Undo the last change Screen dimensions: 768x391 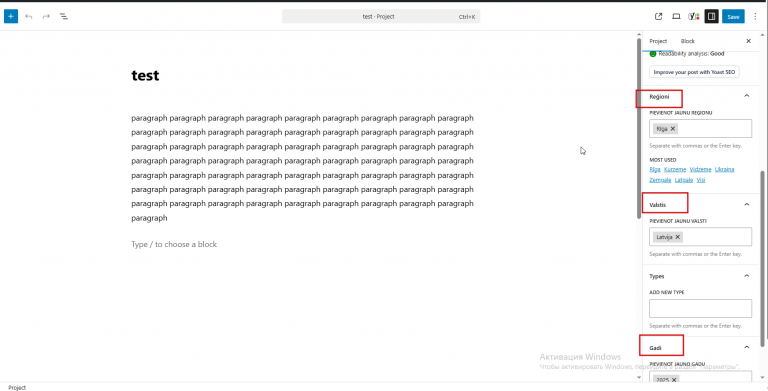click(x=28, y=17)
